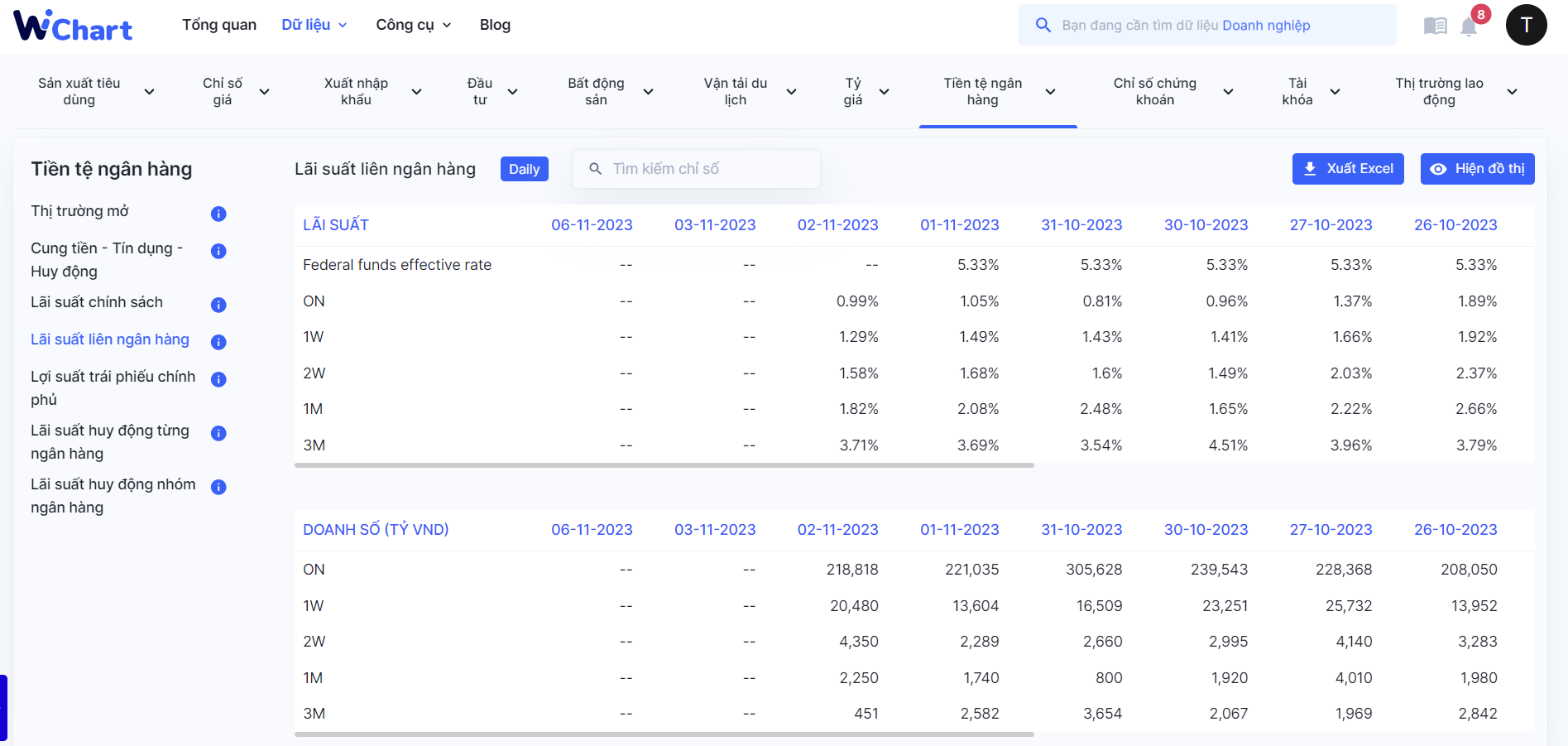Toggle eye icon on Hiện đồ thị button
This screenshot has width=1568, height=746.
pos(1439,169)
